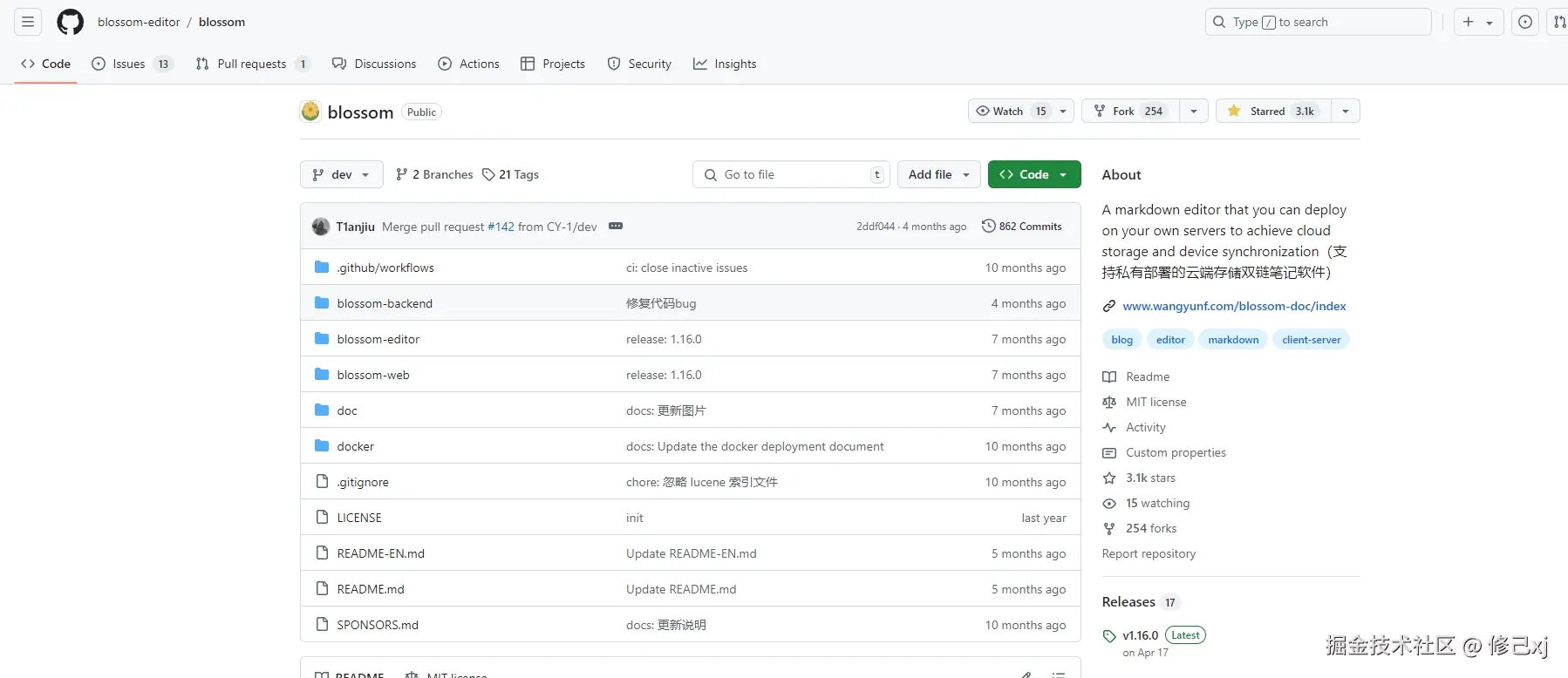Focus the 'Type / to search' box

pos(1319,22)
